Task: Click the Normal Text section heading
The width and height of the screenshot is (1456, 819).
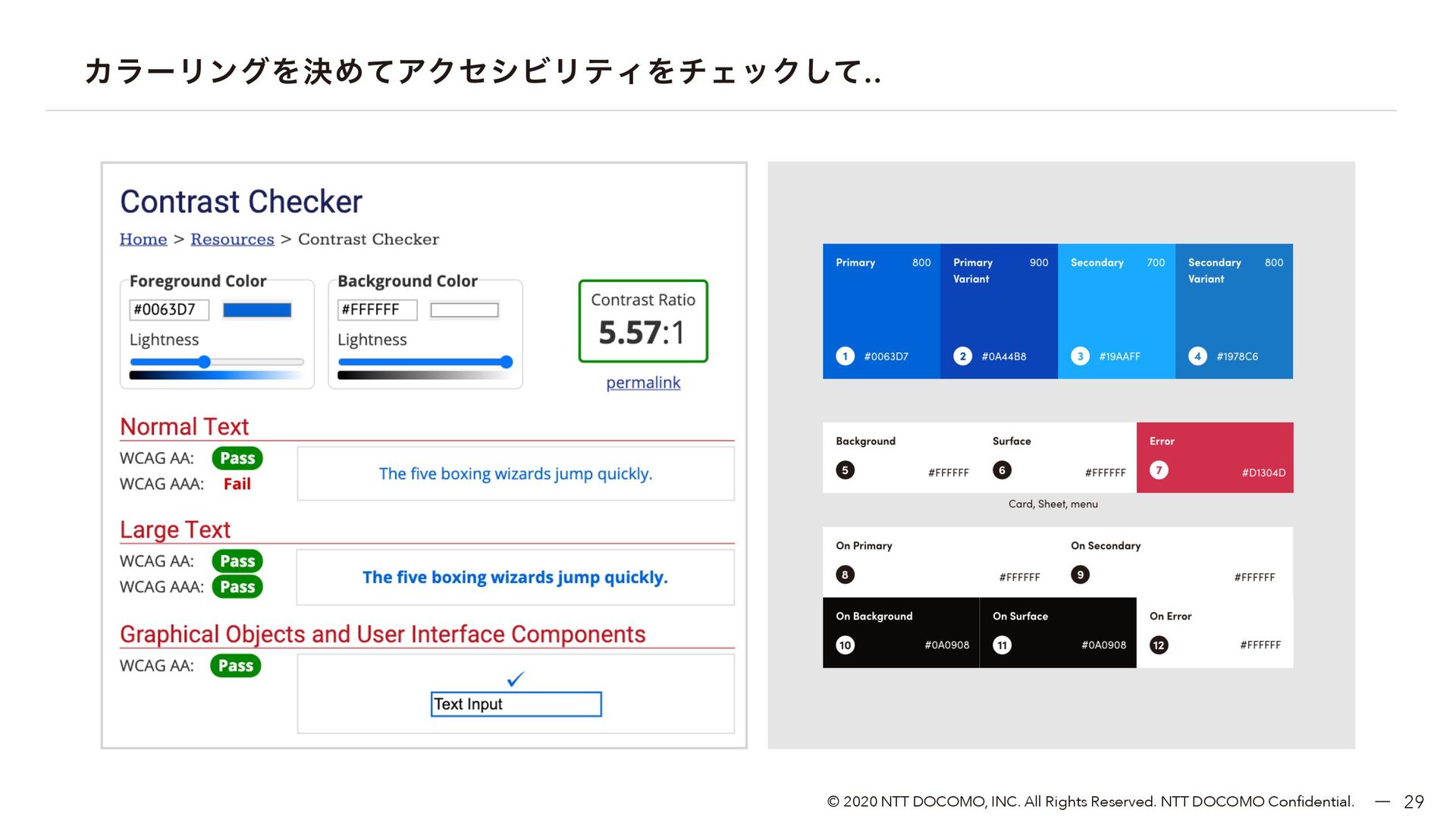Action: [184, 427]
